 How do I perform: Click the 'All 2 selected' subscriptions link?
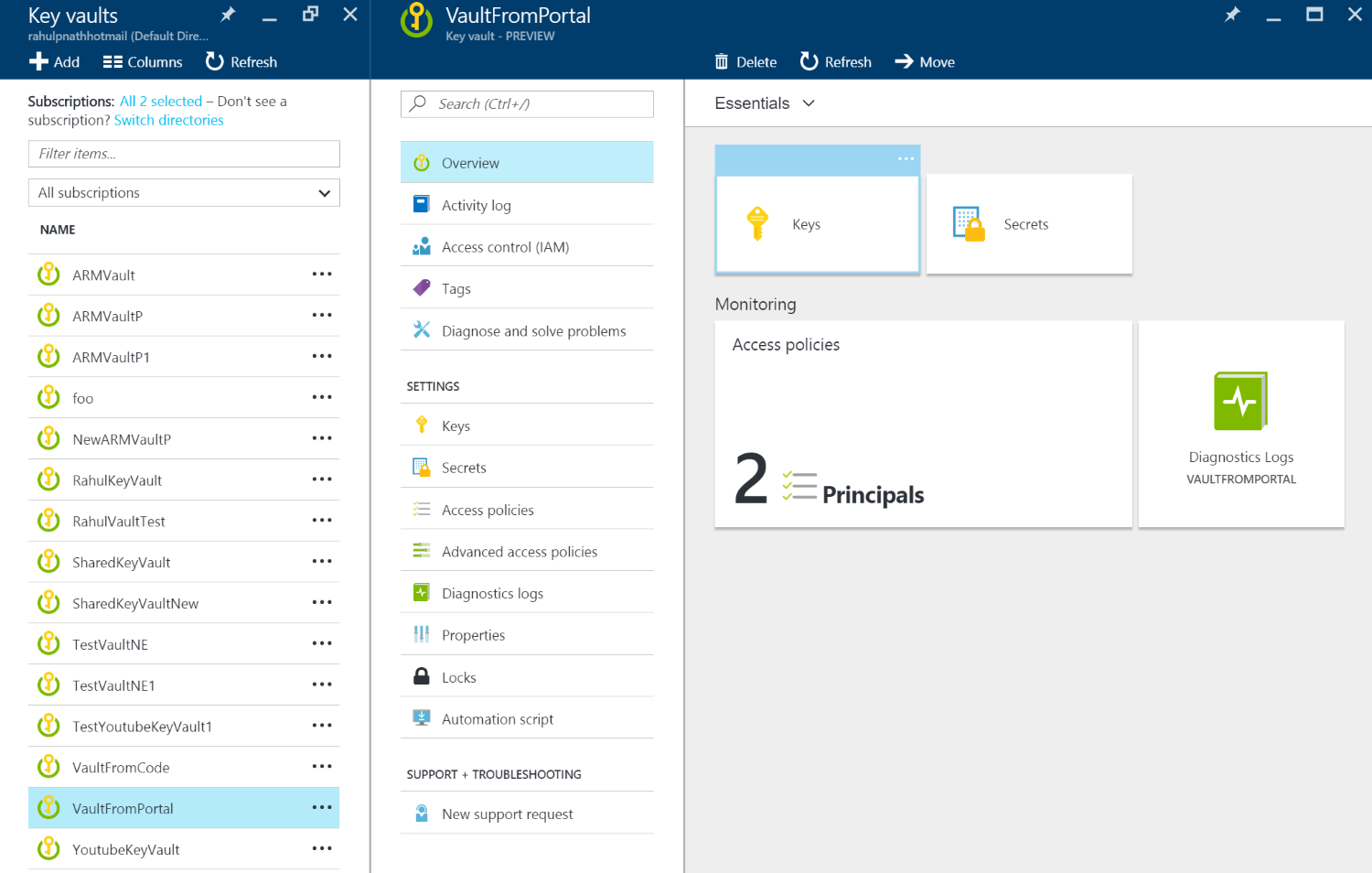161,102
